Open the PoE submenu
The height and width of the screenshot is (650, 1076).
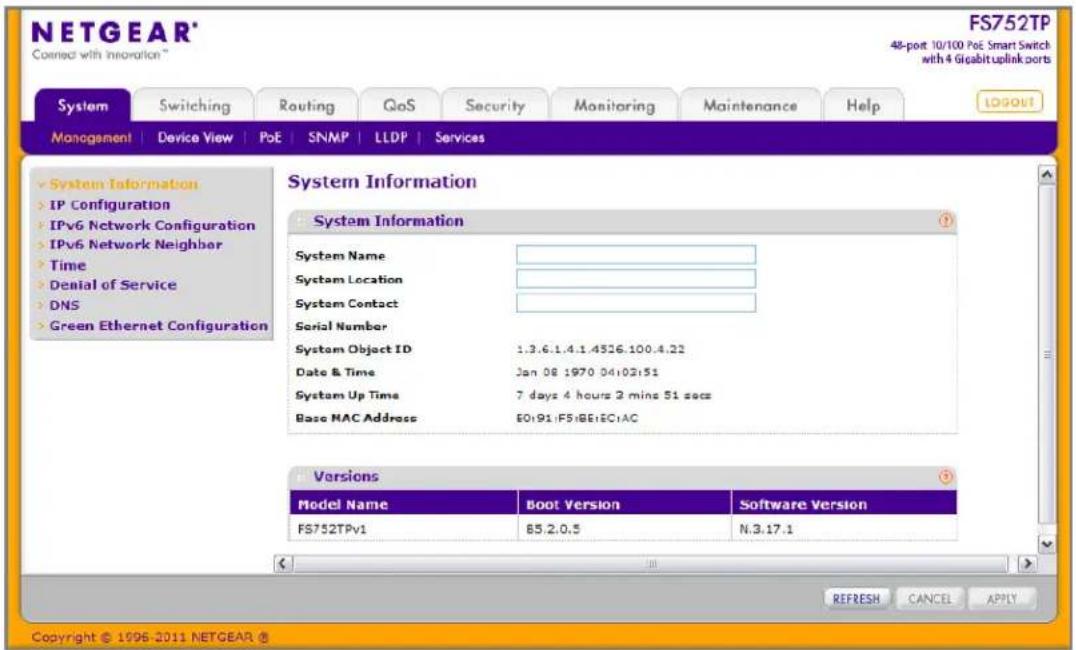click(270, 138)
